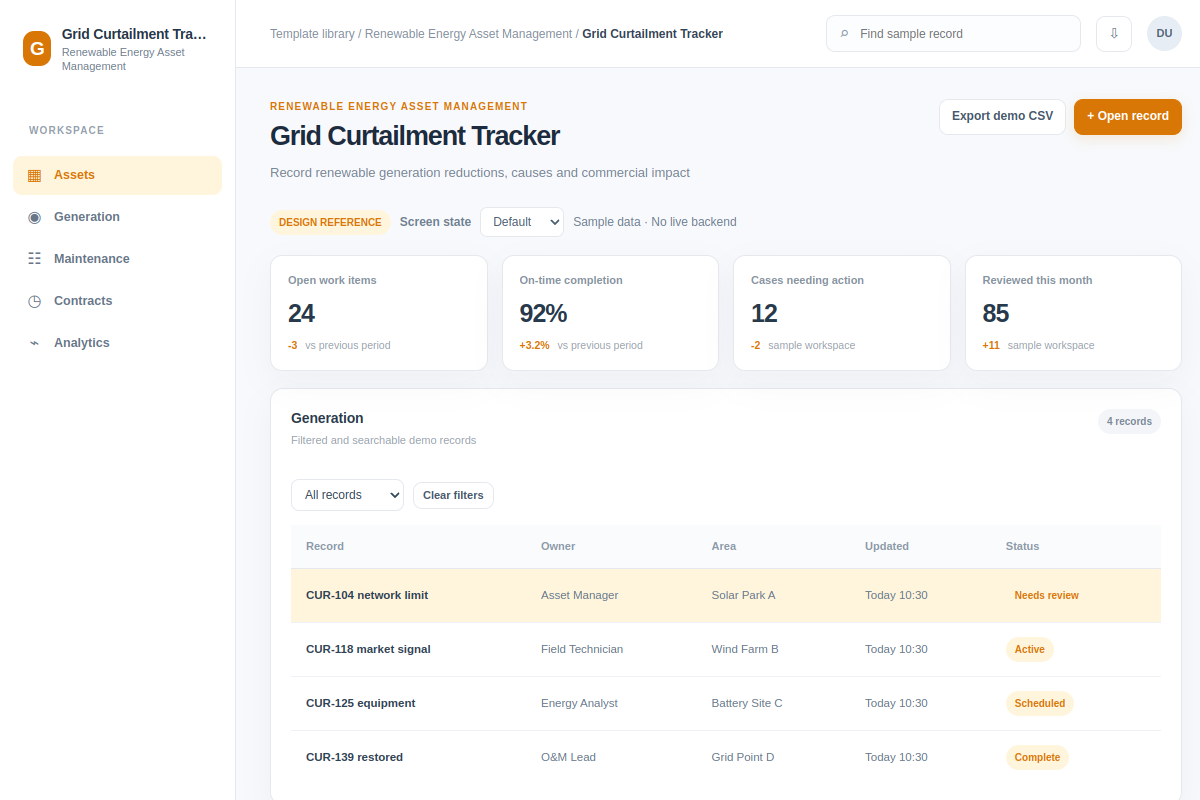Viewport: 1200px width, 800px height.
Task: Switch to Analytics in the sidebar
Action: (x=117, y=343)
